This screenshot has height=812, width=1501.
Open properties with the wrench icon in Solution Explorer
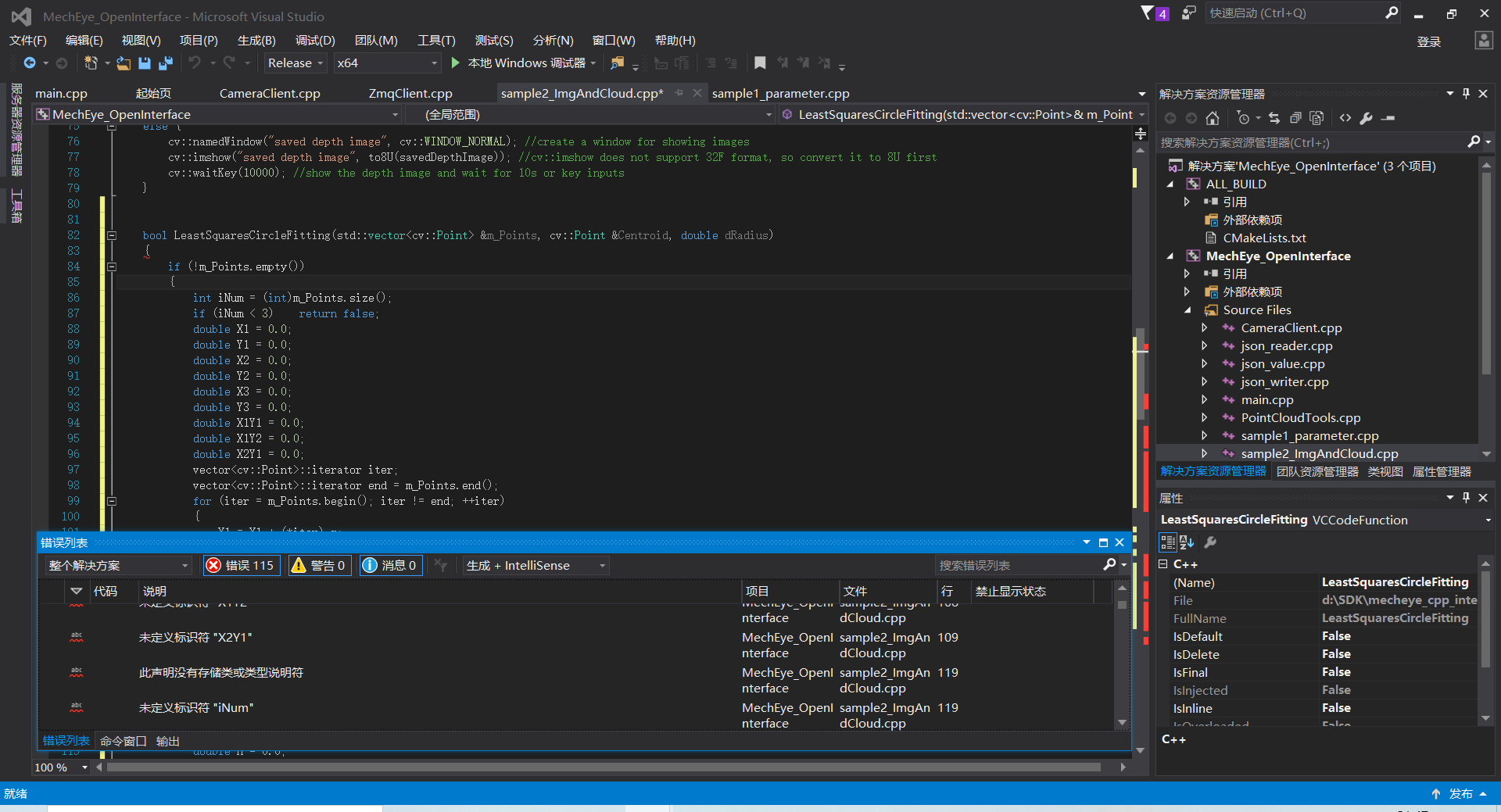[x=1366, y=118]
